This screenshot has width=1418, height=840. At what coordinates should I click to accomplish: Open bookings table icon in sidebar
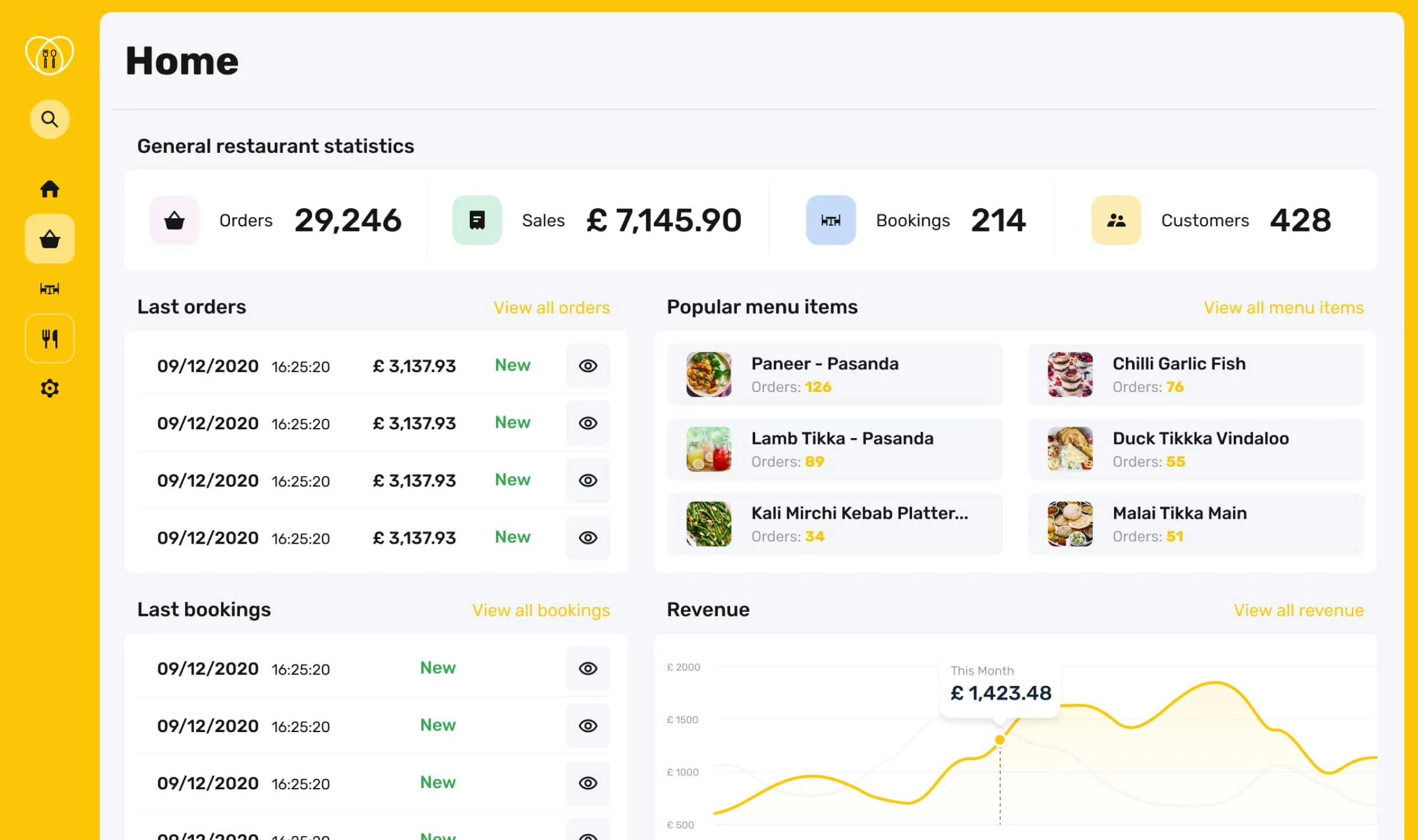50,289
